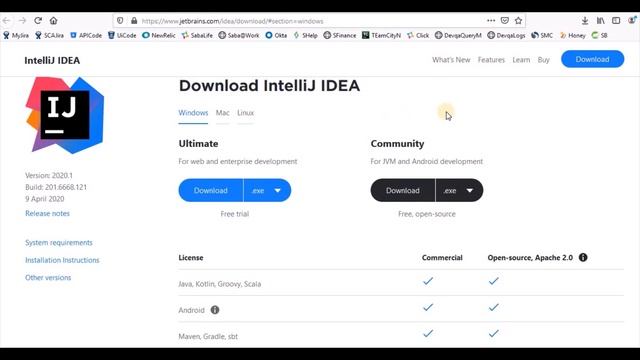Open the browser home page icon
The width and height of the screenshot is (640, 360).
53,20
